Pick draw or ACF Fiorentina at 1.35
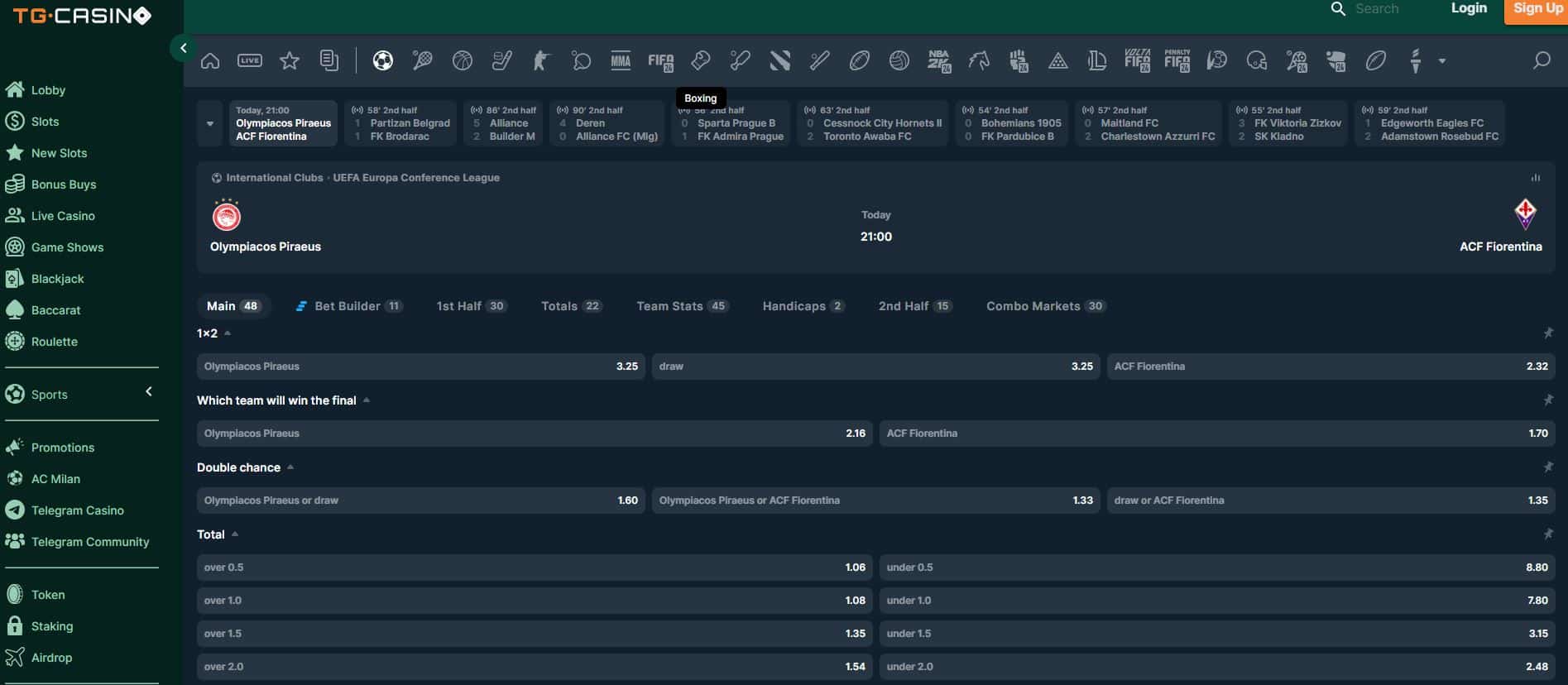The width and height of the screenshot is (1568, 685). point(1331,501)
